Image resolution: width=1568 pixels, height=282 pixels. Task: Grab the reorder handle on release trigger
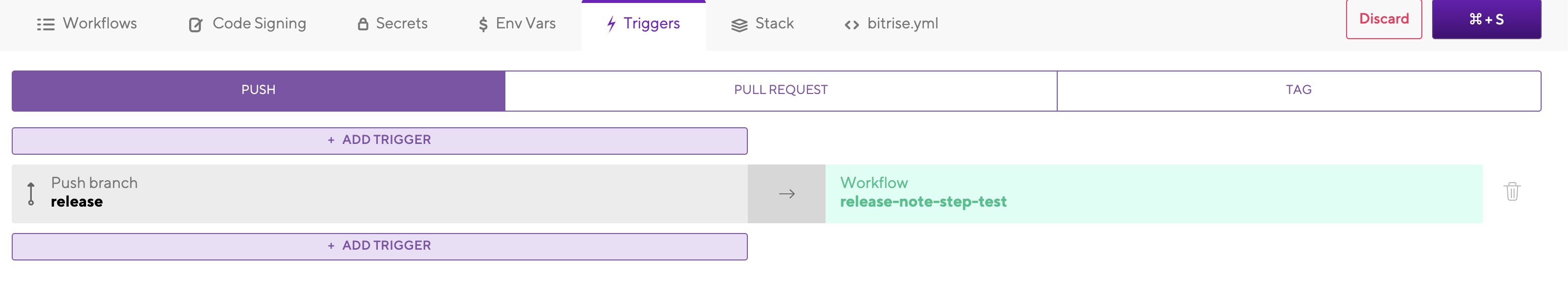tap(31, 194)
